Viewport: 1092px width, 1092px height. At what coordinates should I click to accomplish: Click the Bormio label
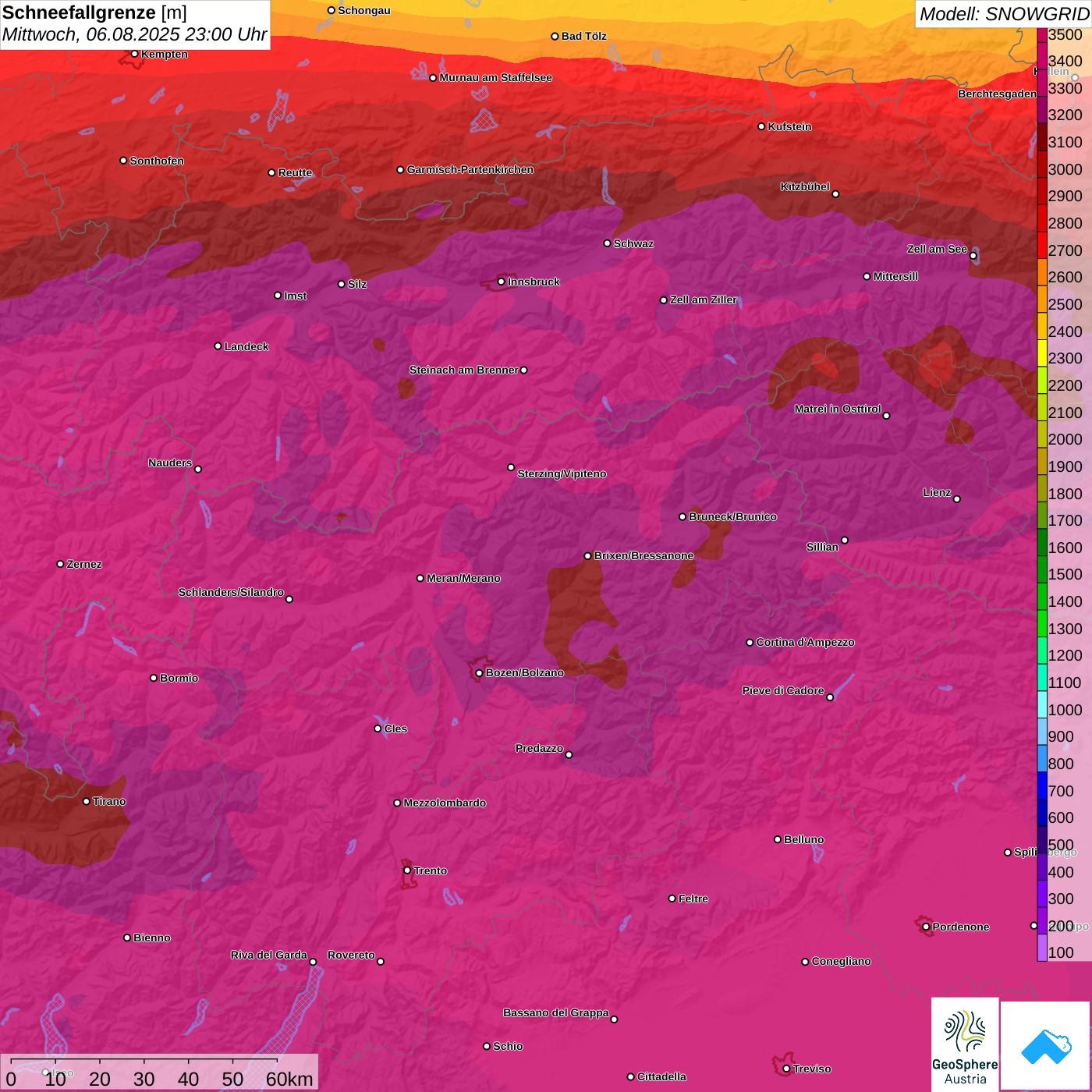(179, 678)
